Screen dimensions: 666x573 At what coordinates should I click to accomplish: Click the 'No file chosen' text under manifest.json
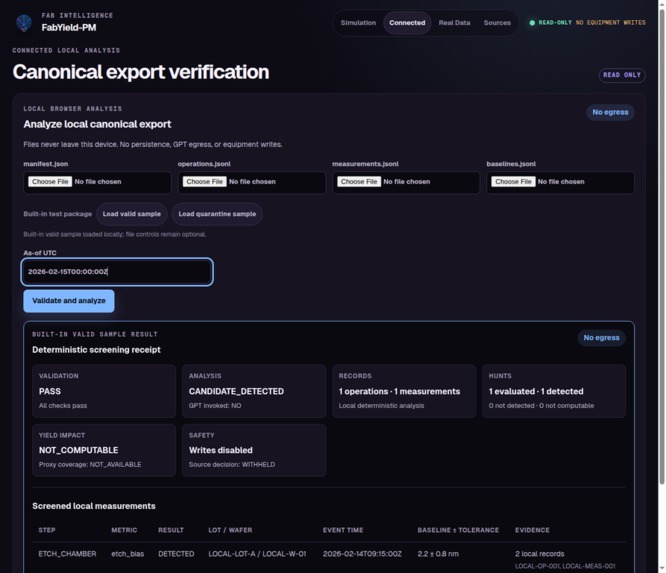click(x=98, y=182)
